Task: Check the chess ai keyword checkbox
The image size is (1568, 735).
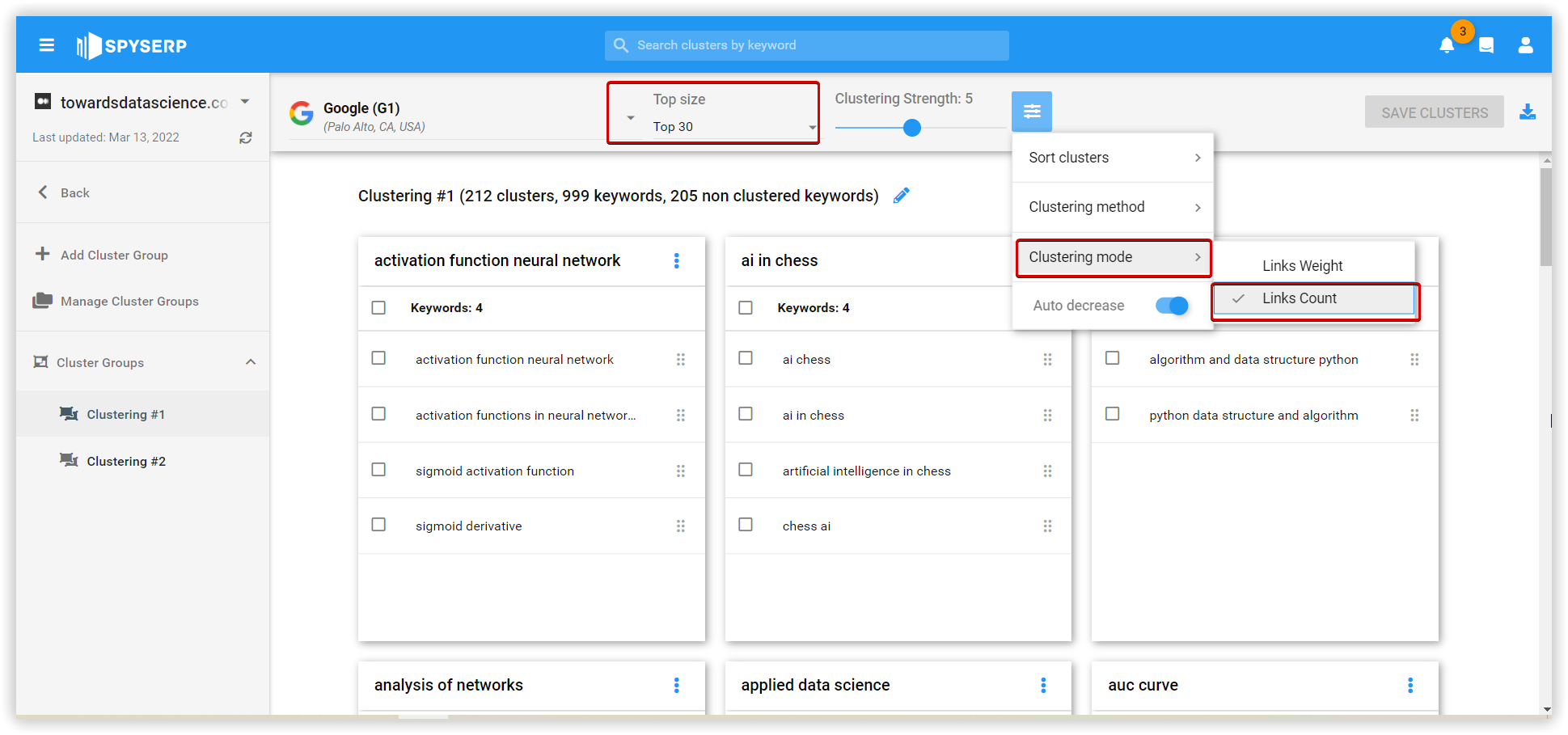Action: [x=746, y=525]
